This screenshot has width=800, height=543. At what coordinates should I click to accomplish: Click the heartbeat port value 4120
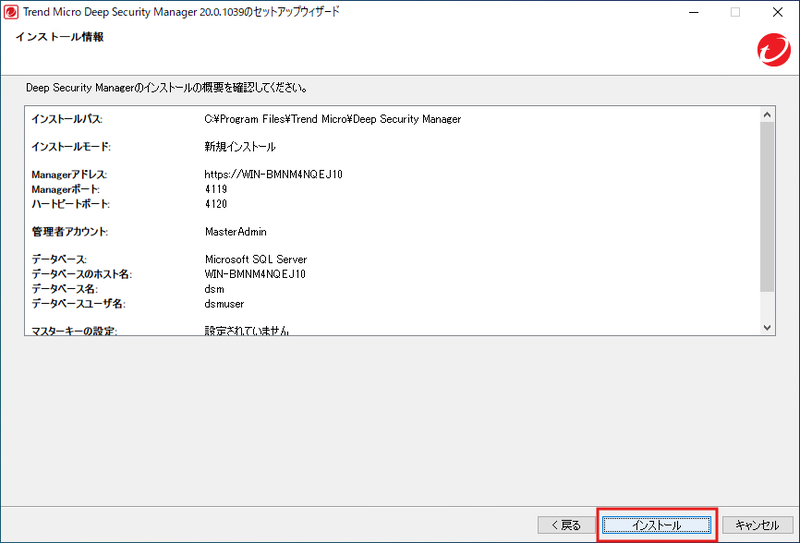coord(216,204)
